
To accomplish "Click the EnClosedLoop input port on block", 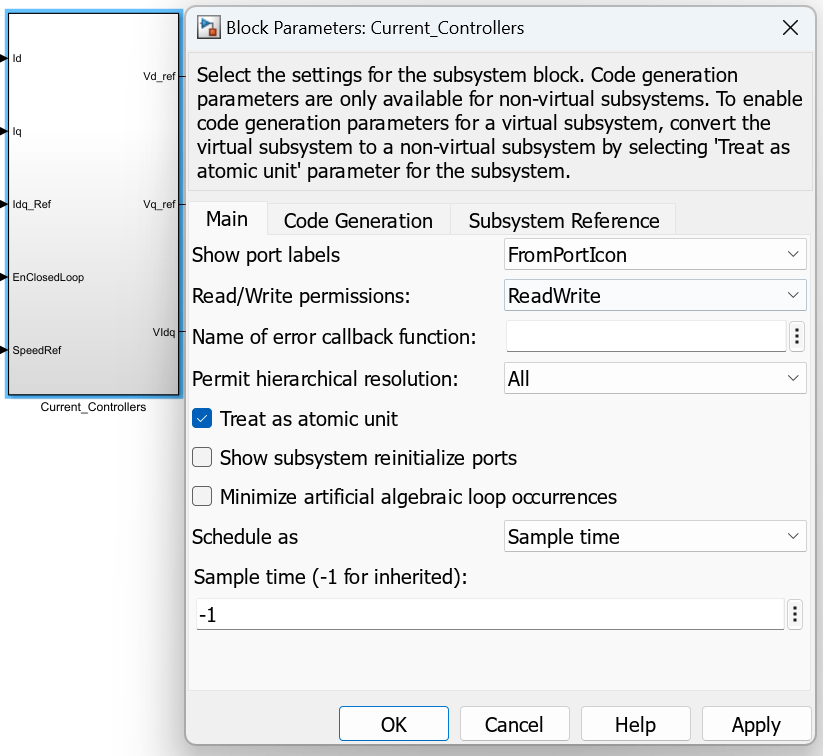I will (x=6, y=277).
